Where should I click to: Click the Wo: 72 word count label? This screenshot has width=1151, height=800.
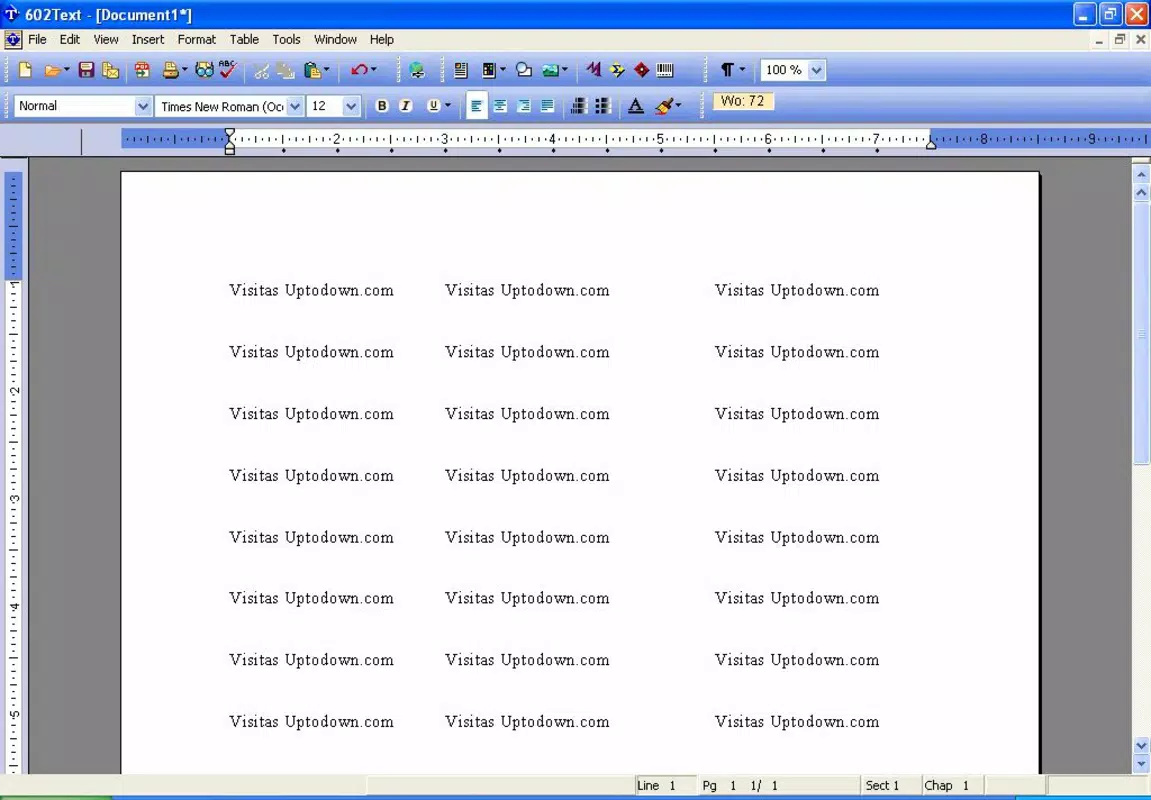[x=742, y=101]
